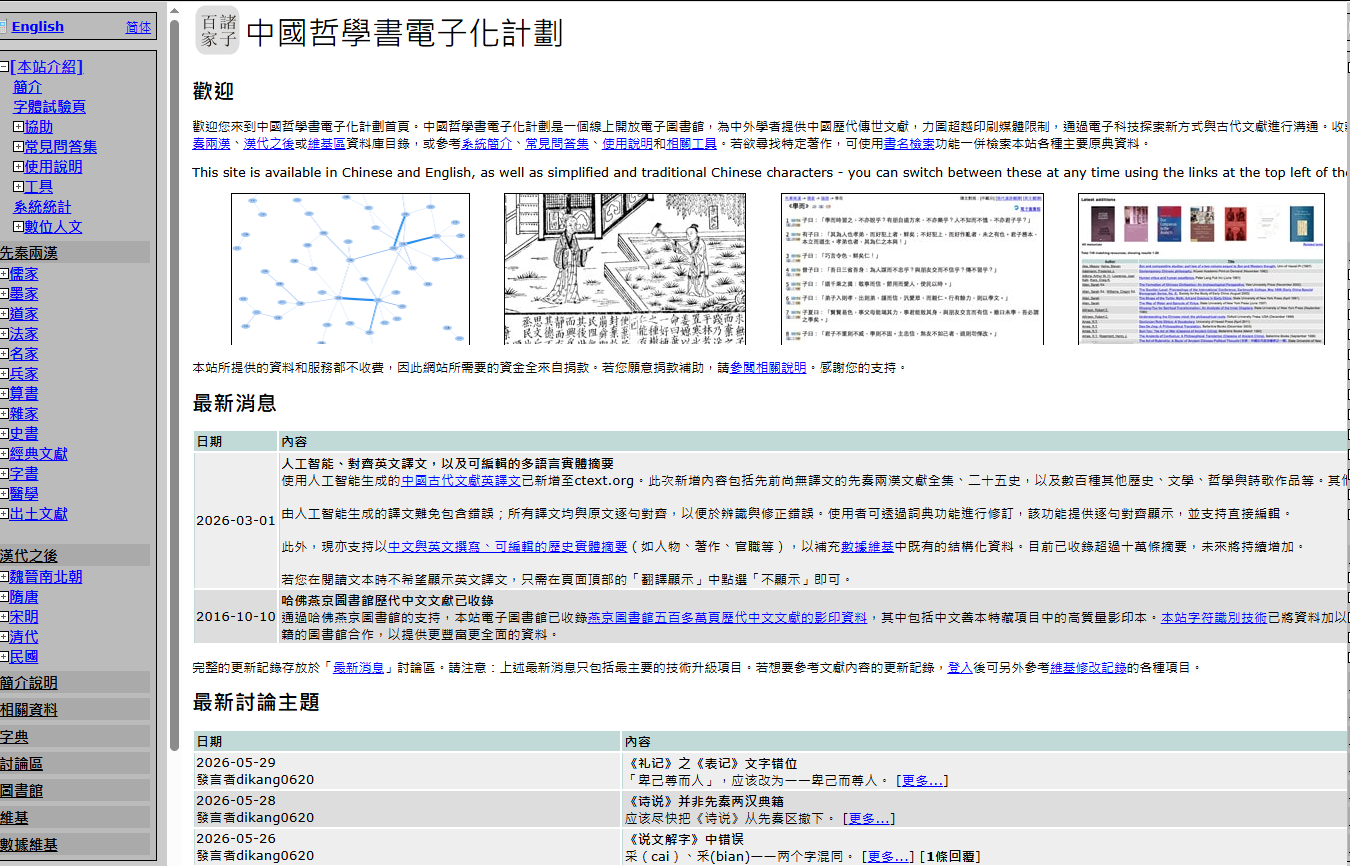Open the 「最新消息」 discussion link
The image size is (1350, 866).
click(358, 667)
